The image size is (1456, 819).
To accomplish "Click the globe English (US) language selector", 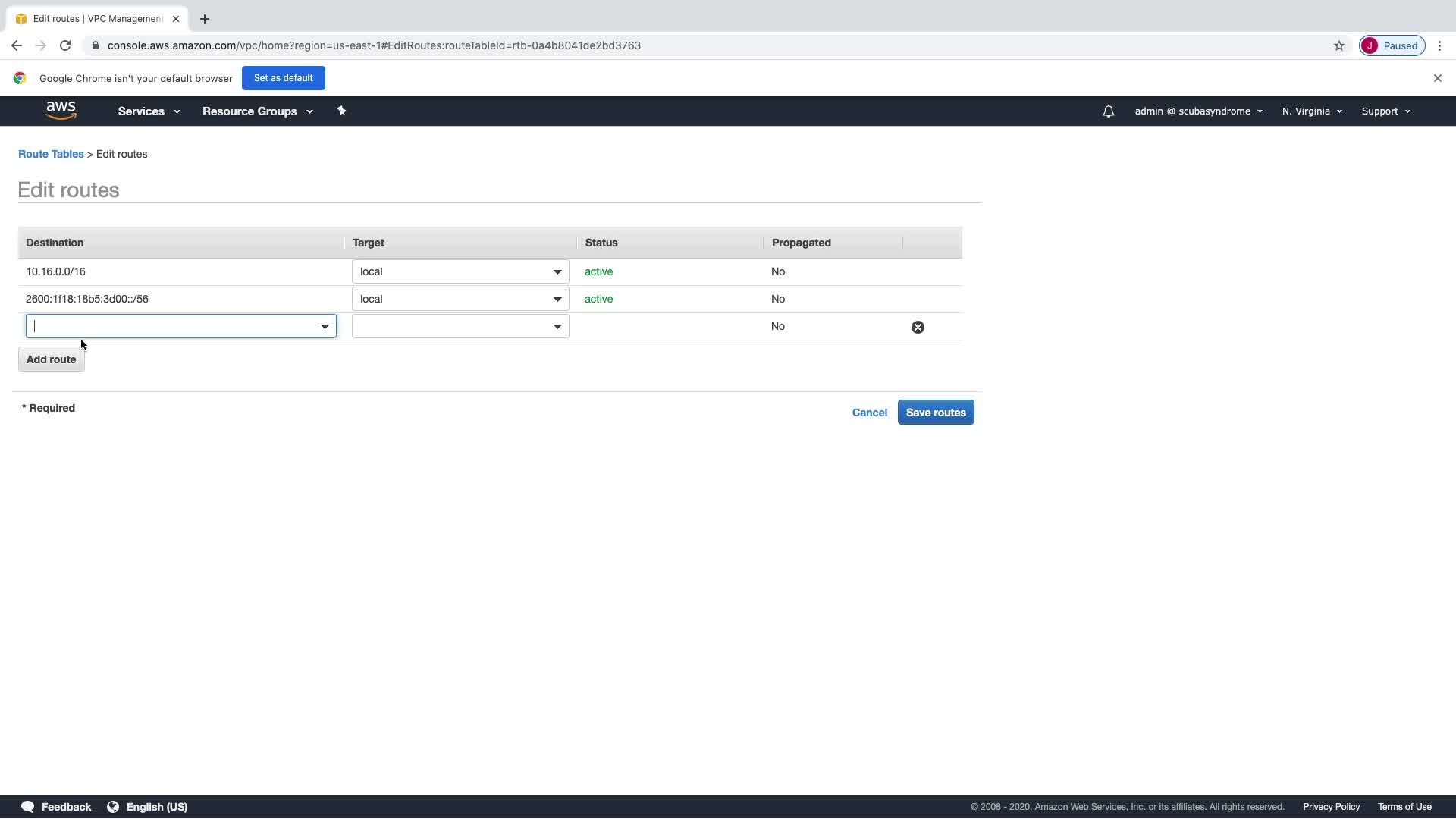I will coord(147,807).
